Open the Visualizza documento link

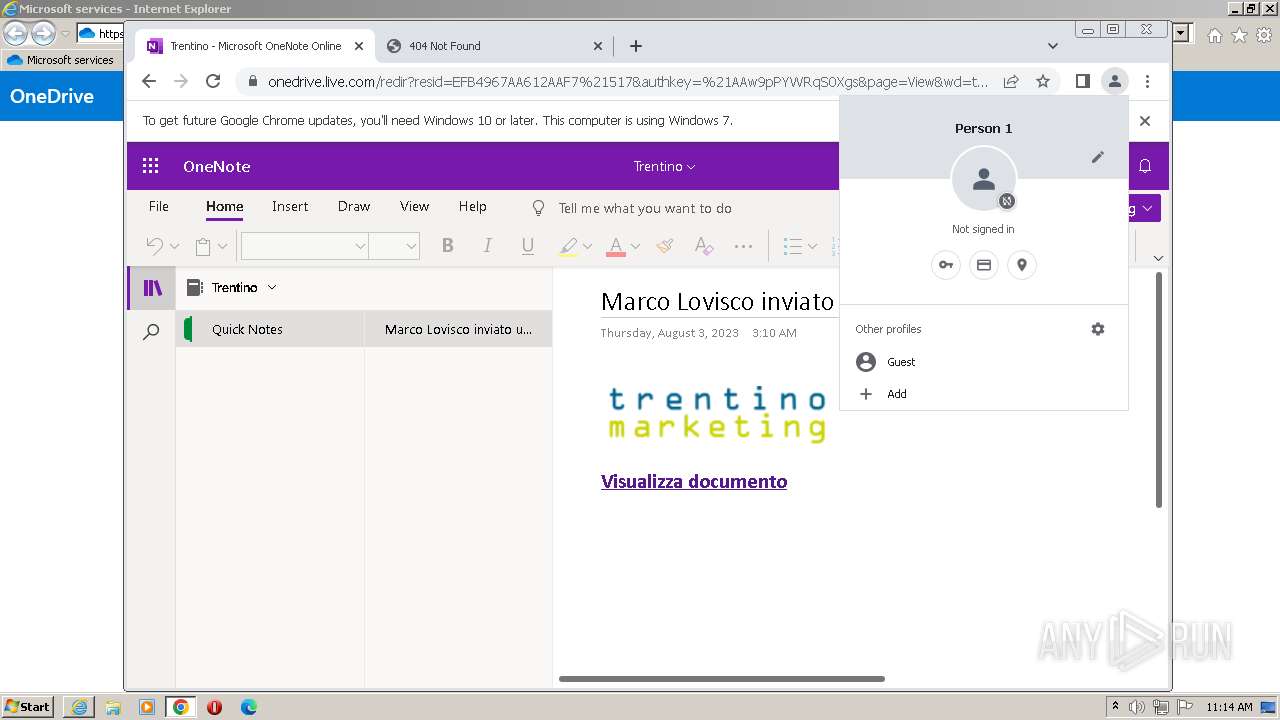pyautogui.click(x=694, y=482)
